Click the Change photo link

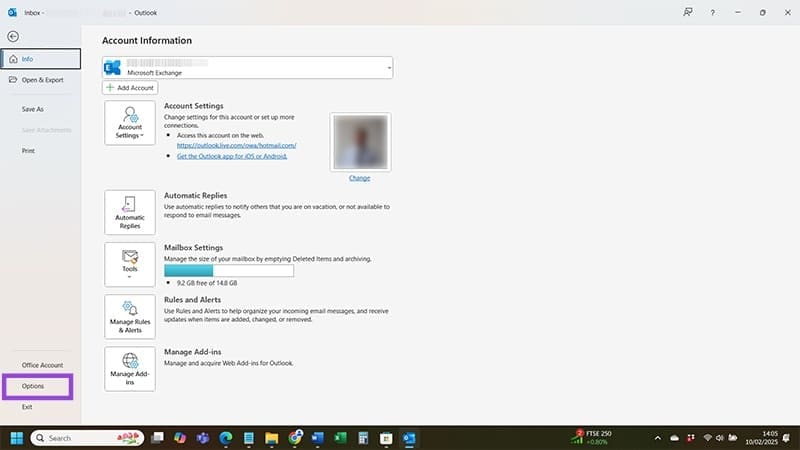pos(359,178)
